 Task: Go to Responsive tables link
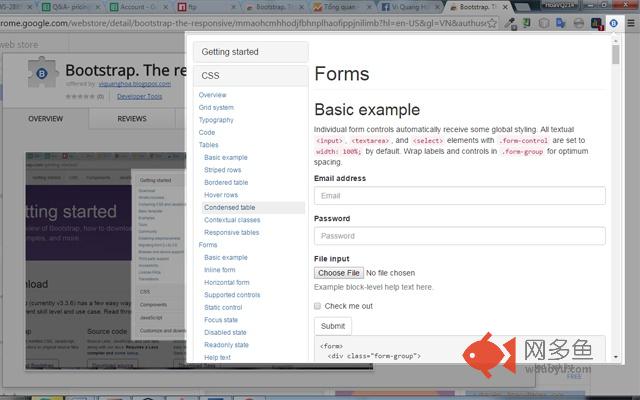pos(231,233)
